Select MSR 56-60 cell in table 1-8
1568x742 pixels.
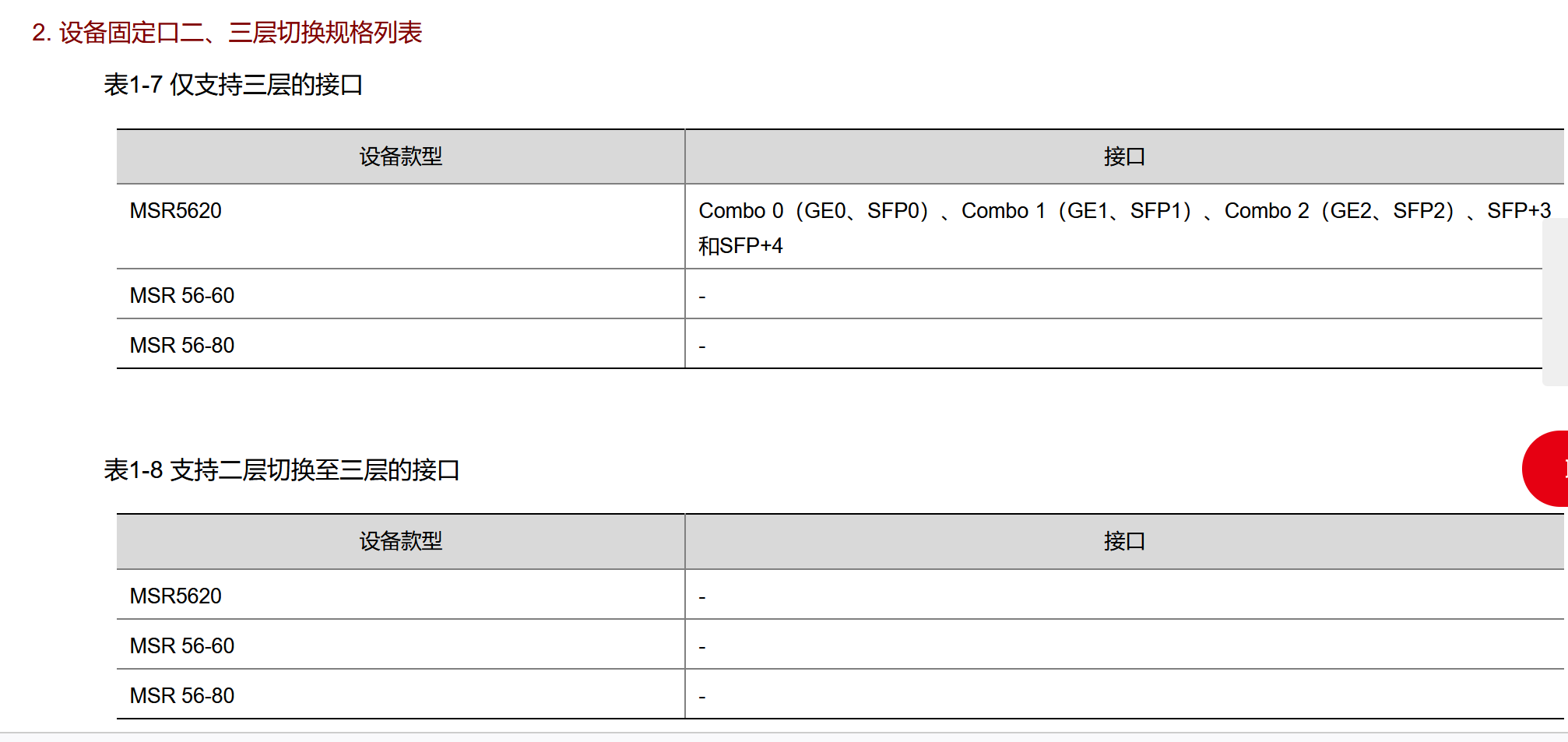[182, 646]
